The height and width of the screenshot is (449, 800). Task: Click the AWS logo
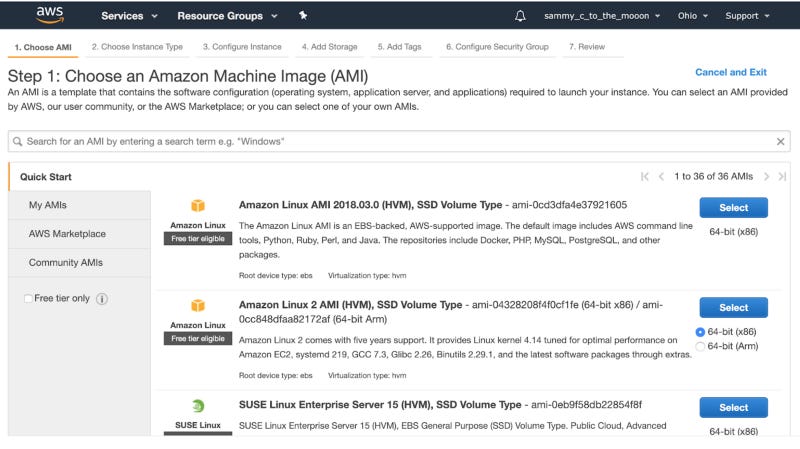pos(50,15)
